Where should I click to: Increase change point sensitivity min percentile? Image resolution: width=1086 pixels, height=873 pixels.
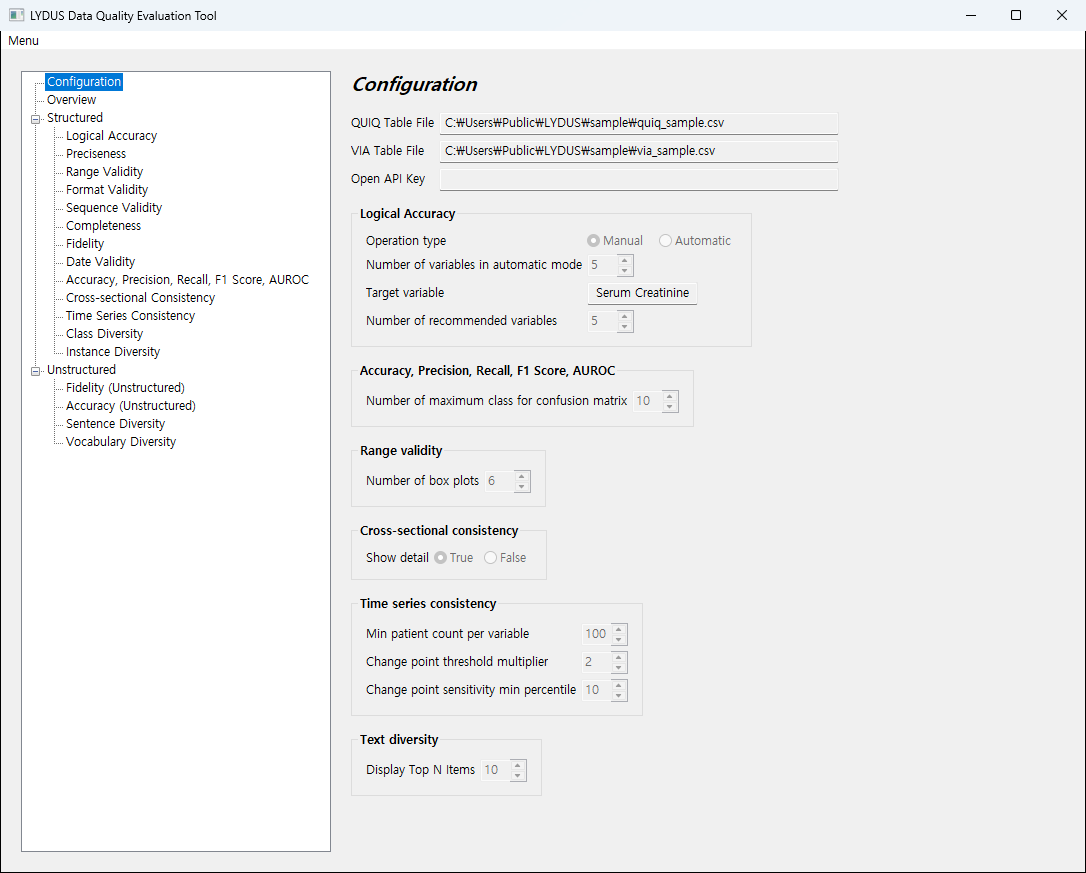pos(619,685)
